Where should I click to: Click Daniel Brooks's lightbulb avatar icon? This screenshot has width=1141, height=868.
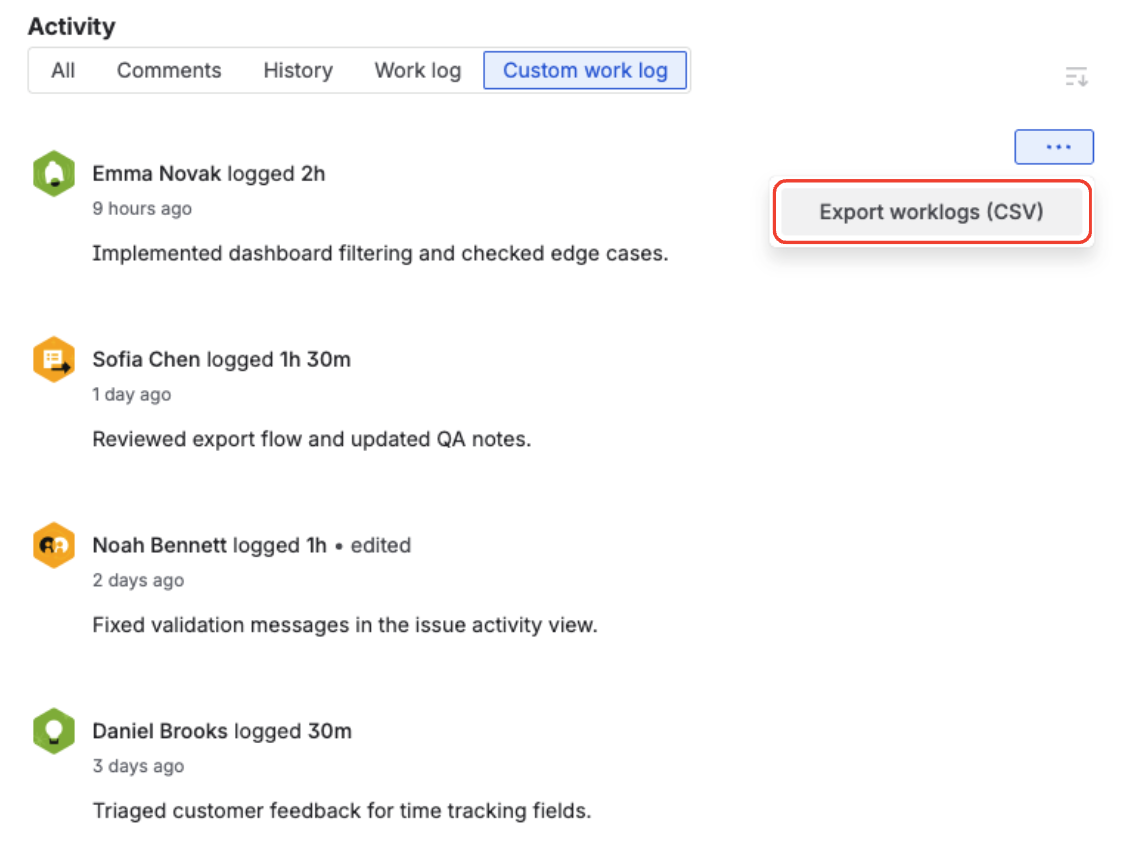(x=53, y=730)
